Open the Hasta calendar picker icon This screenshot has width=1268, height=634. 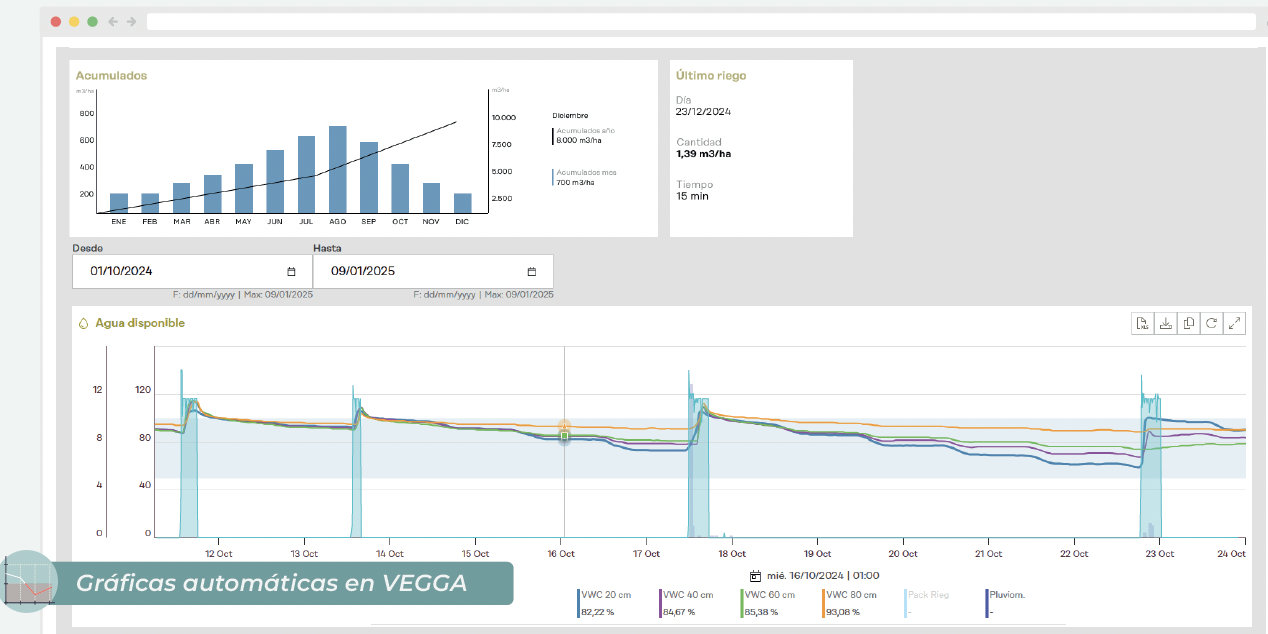coord(532,271)
